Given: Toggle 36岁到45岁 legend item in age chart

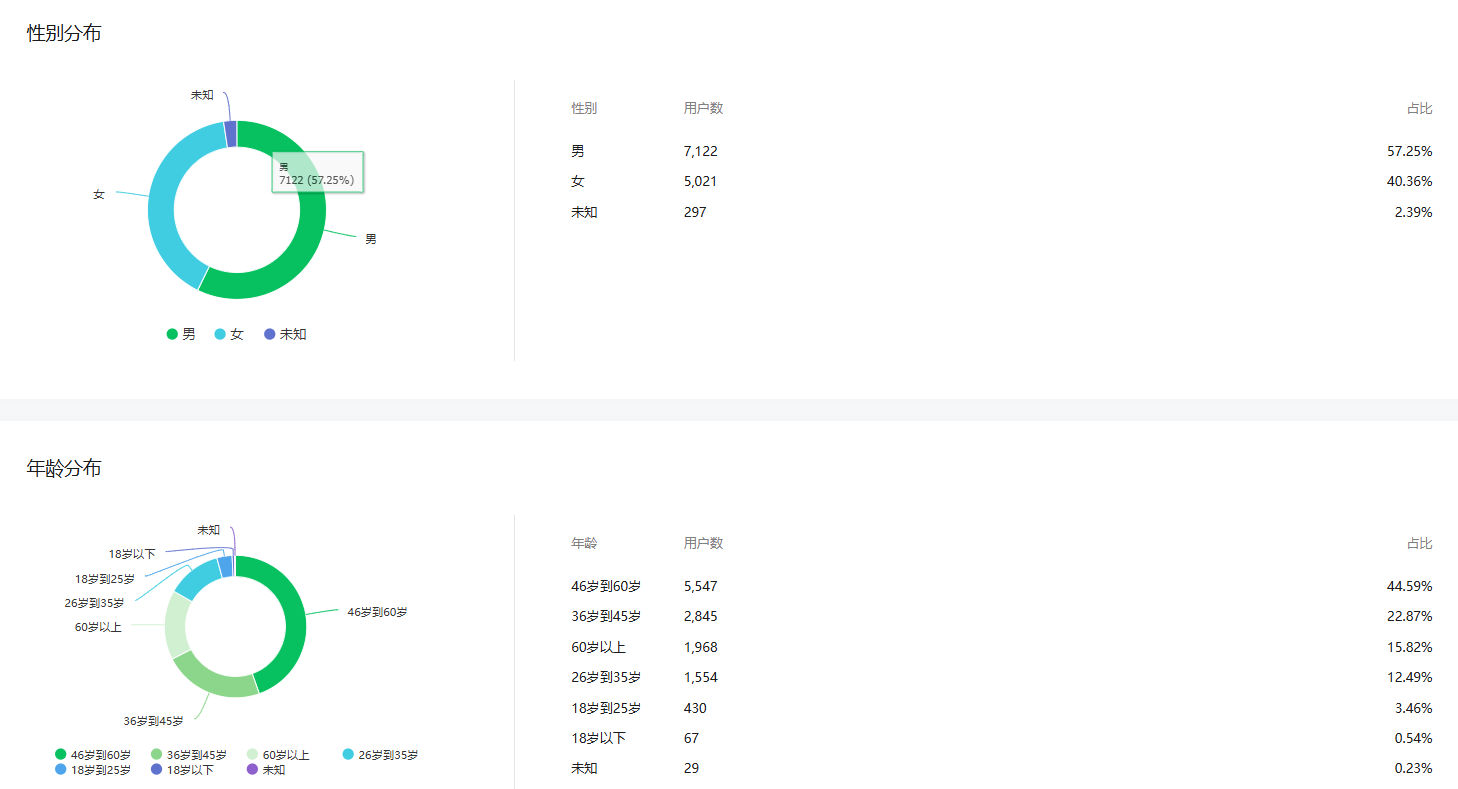Looking at the screenshot, I should [189, 755].
